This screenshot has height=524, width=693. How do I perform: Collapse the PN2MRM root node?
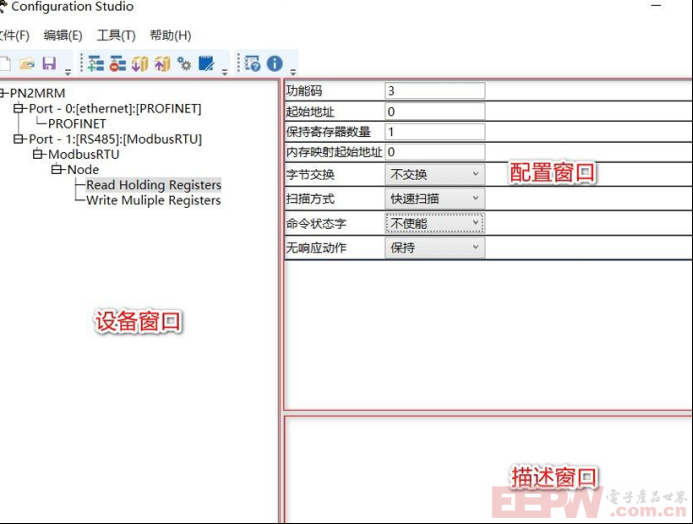point(3,93)
